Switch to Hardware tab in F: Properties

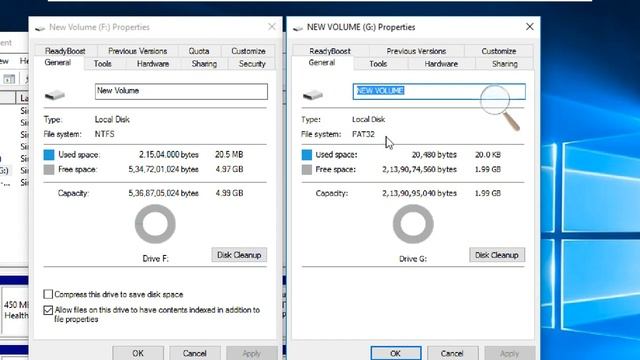click(153, 64)
